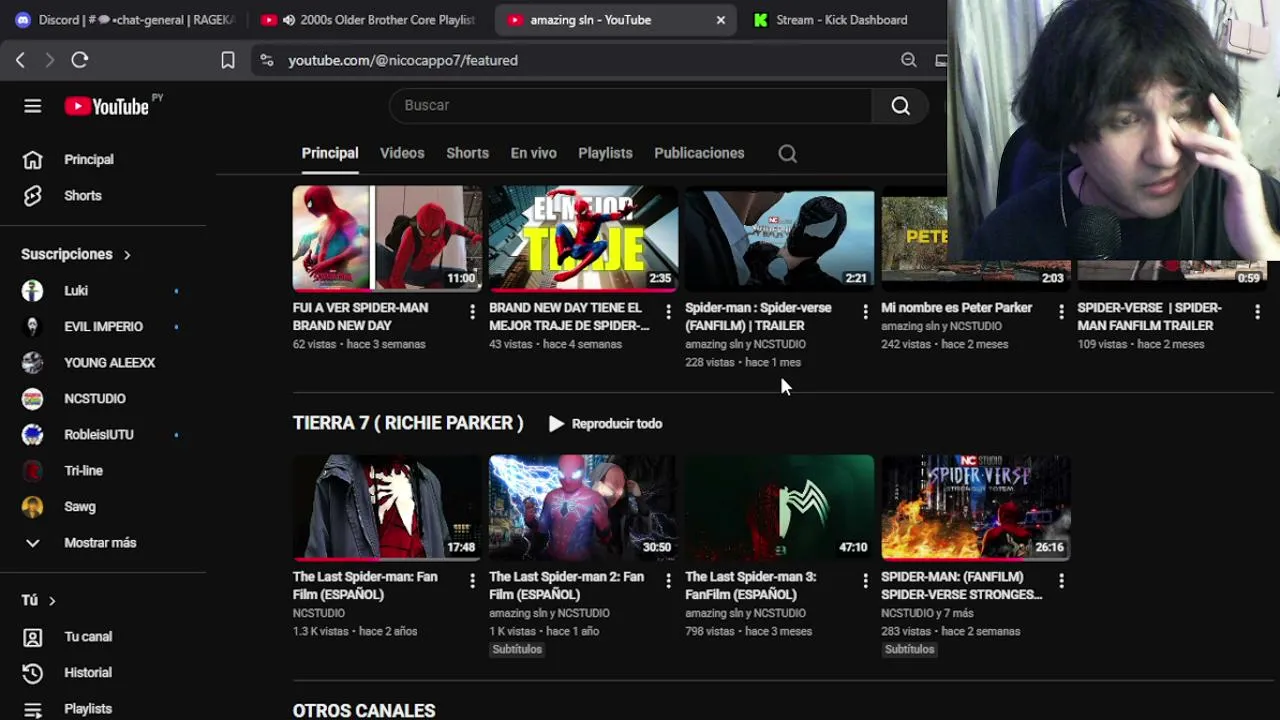
Task: Go to YouTube home via the logo
Action: click(107, 106)
